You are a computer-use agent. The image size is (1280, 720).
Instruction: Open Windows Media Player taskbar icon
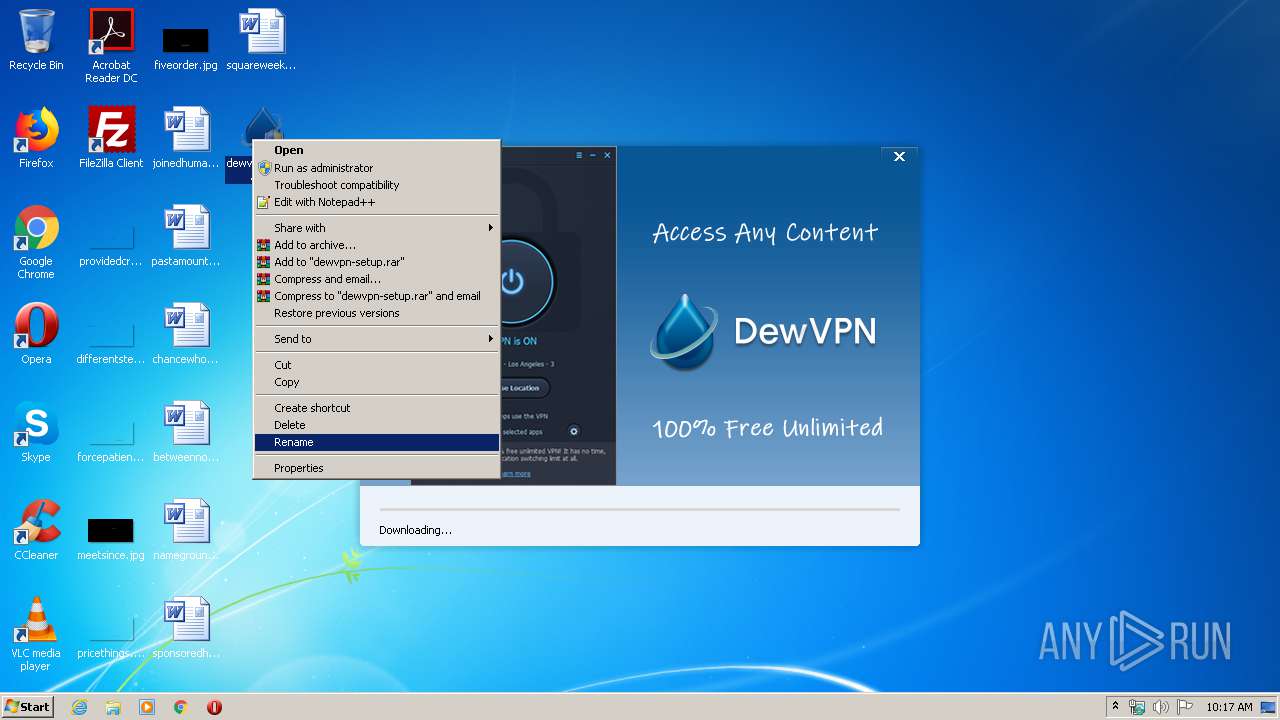pyautogui.click(x=147, y=707)
